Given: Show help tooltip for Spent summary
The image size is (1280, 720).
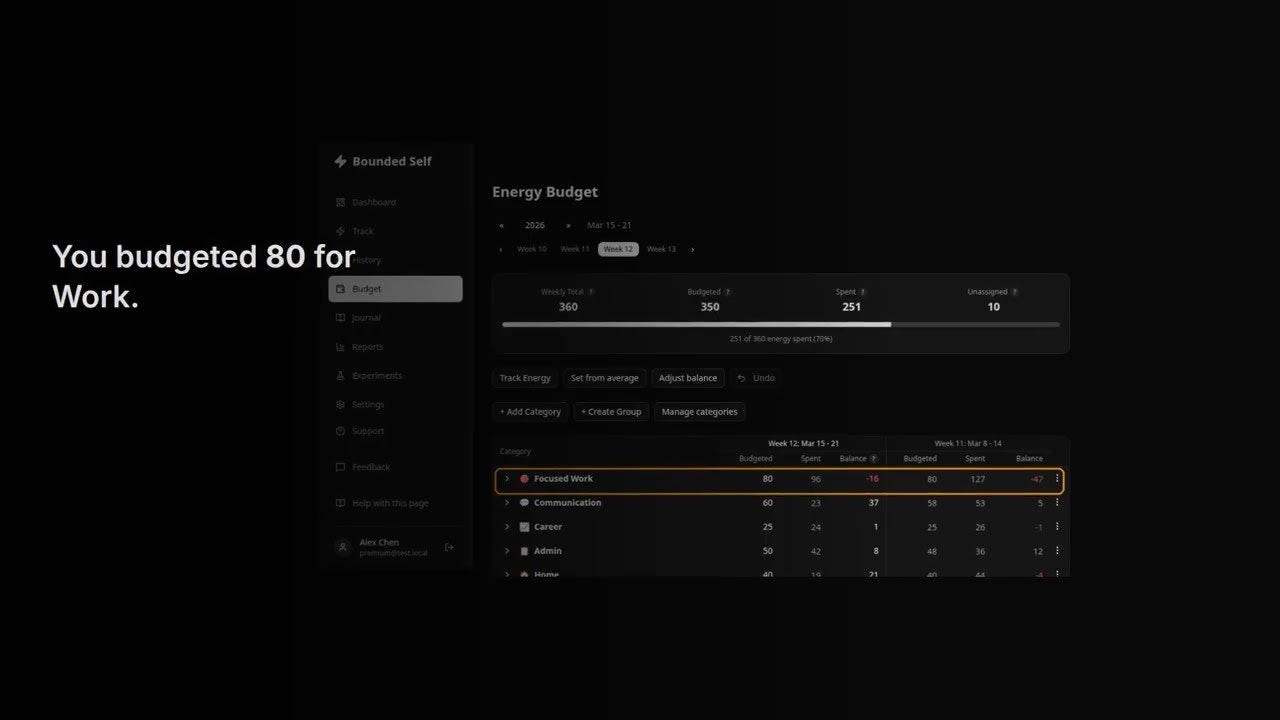Looking at the screenshot, I should coord(863,292).
